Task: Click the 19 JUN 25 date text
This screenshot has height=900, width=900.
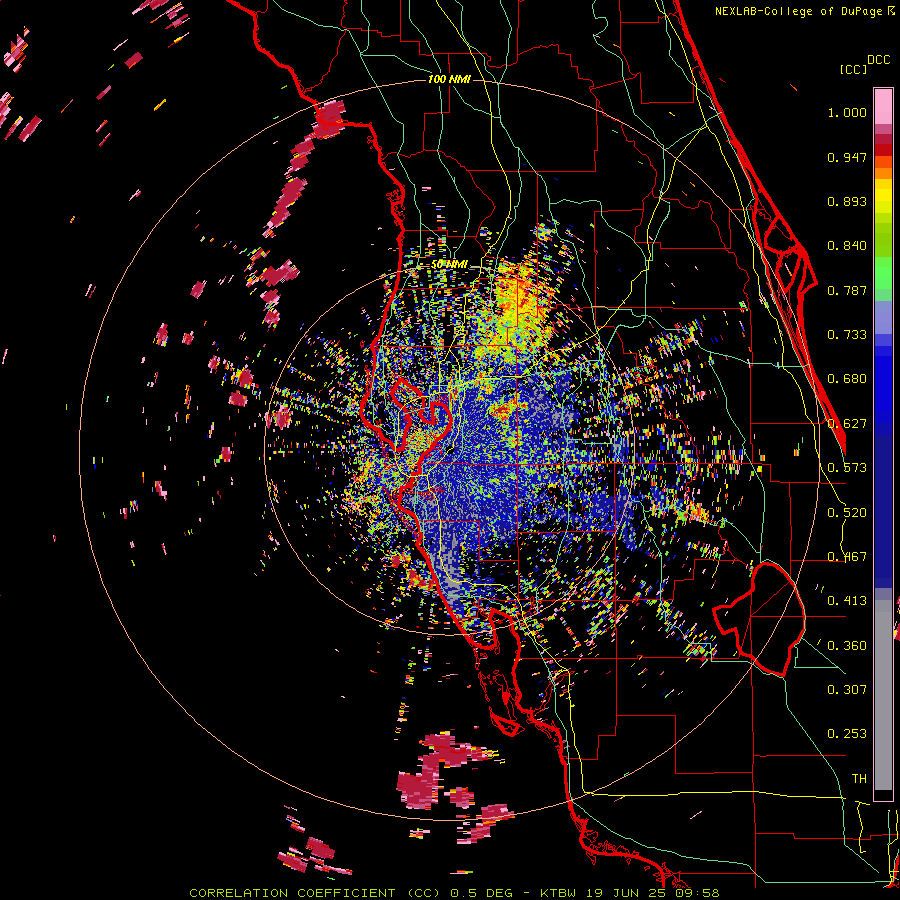Action: [x=626, y=893]
